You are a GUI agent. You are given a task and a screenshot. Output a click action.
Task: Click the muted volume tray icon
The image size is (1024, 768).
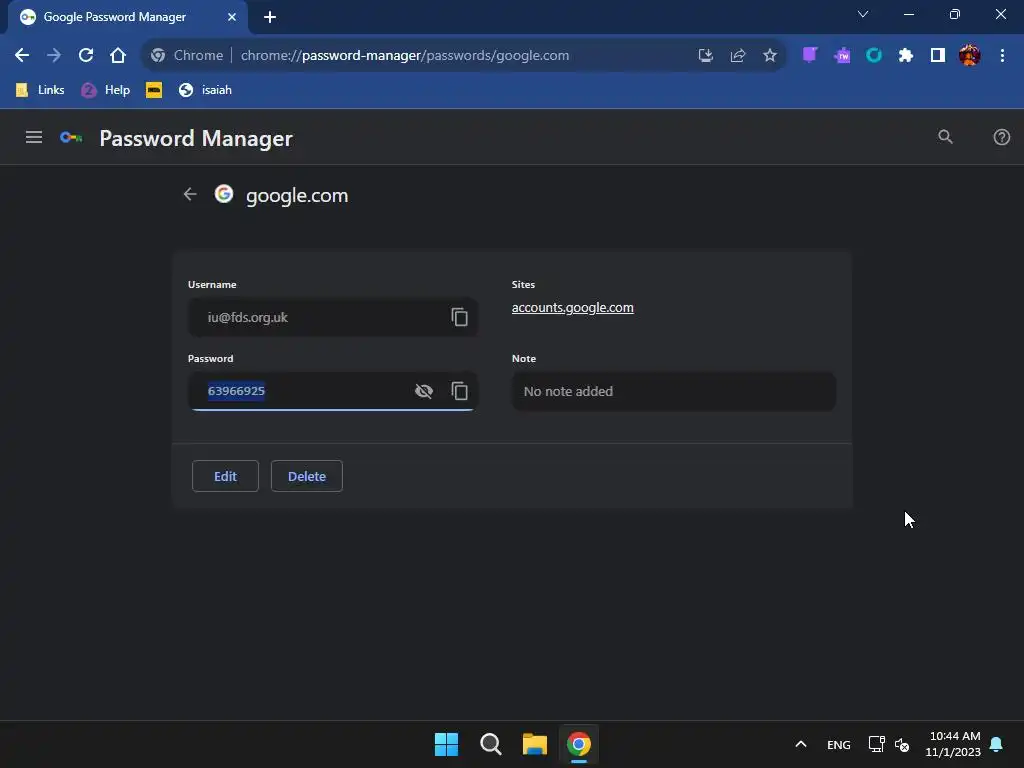coord(902,744)
